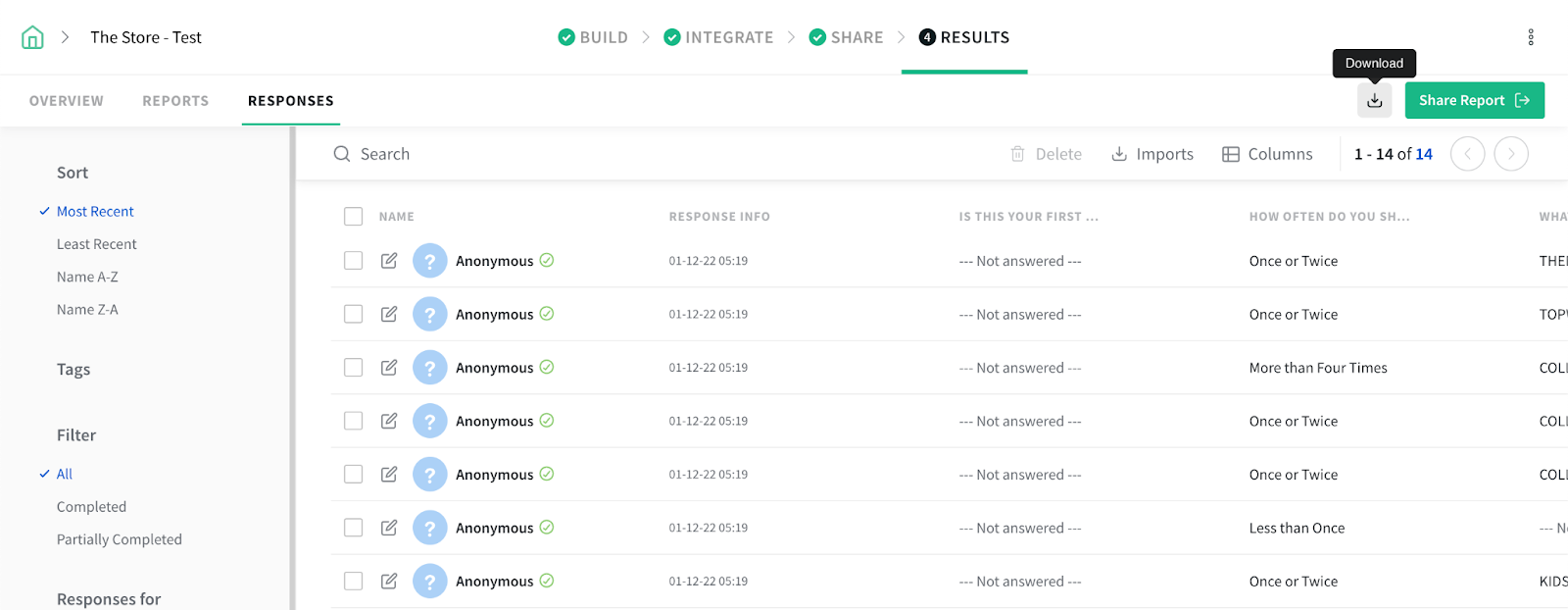Viewport: 1568px width, 610px height.
Task: Go to the BUILD step
Action: point(593,37)
